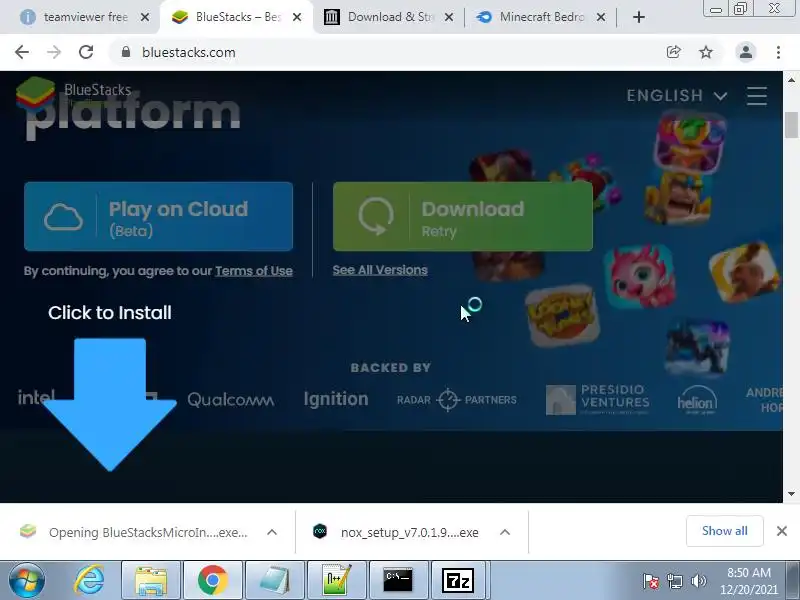Screen dimensions: 800x600
Task: Open Windows Explorer from taskbar
Action: (x=151, y=580)
